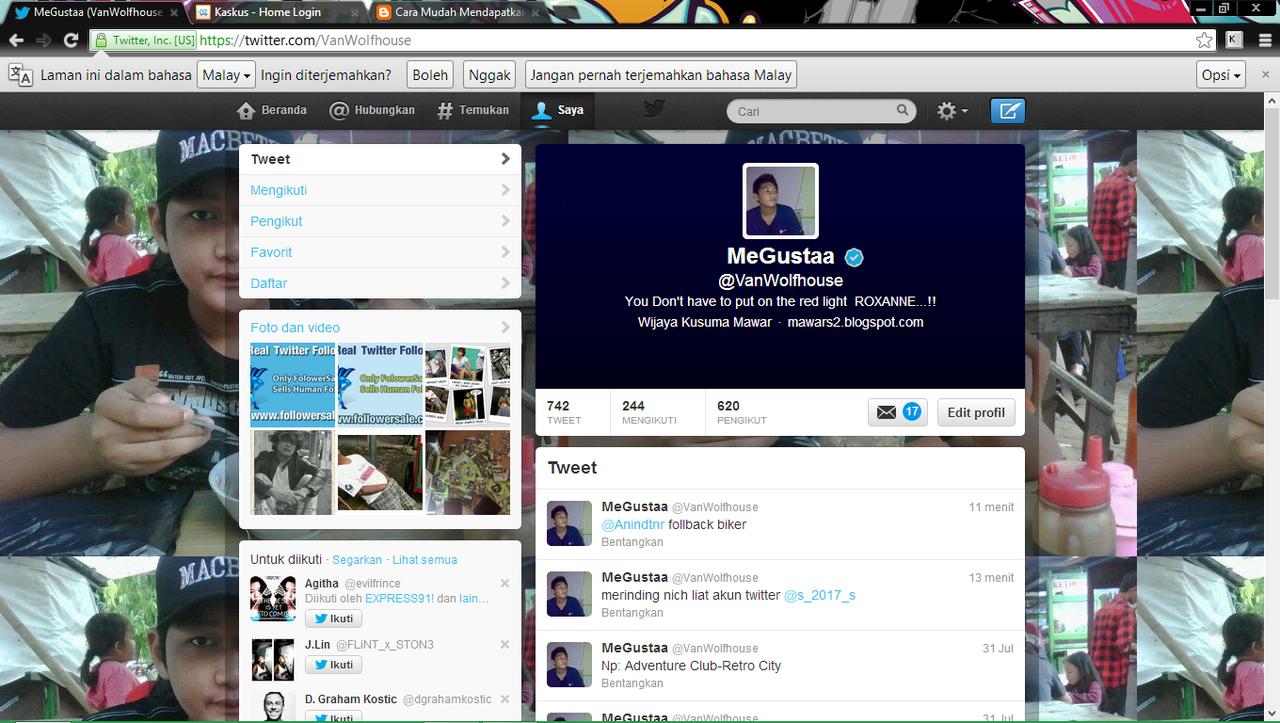Follow Agitha with the Ikuti button
The image size is (1280, 723).
click(x=333, y=619)
